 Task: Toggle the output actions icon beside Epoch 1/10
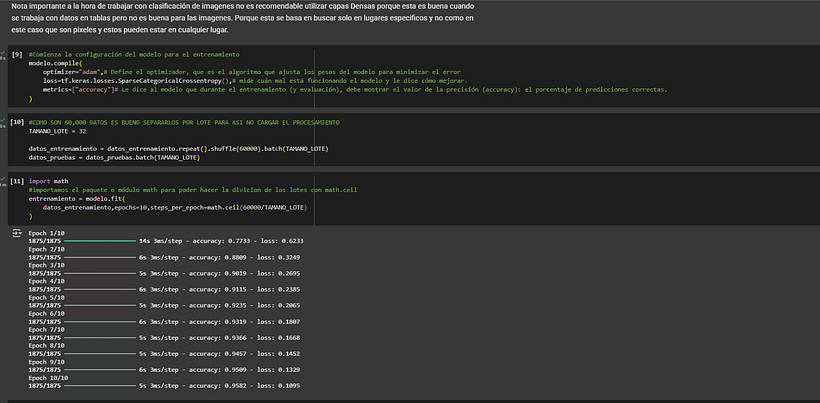(16, 233)
